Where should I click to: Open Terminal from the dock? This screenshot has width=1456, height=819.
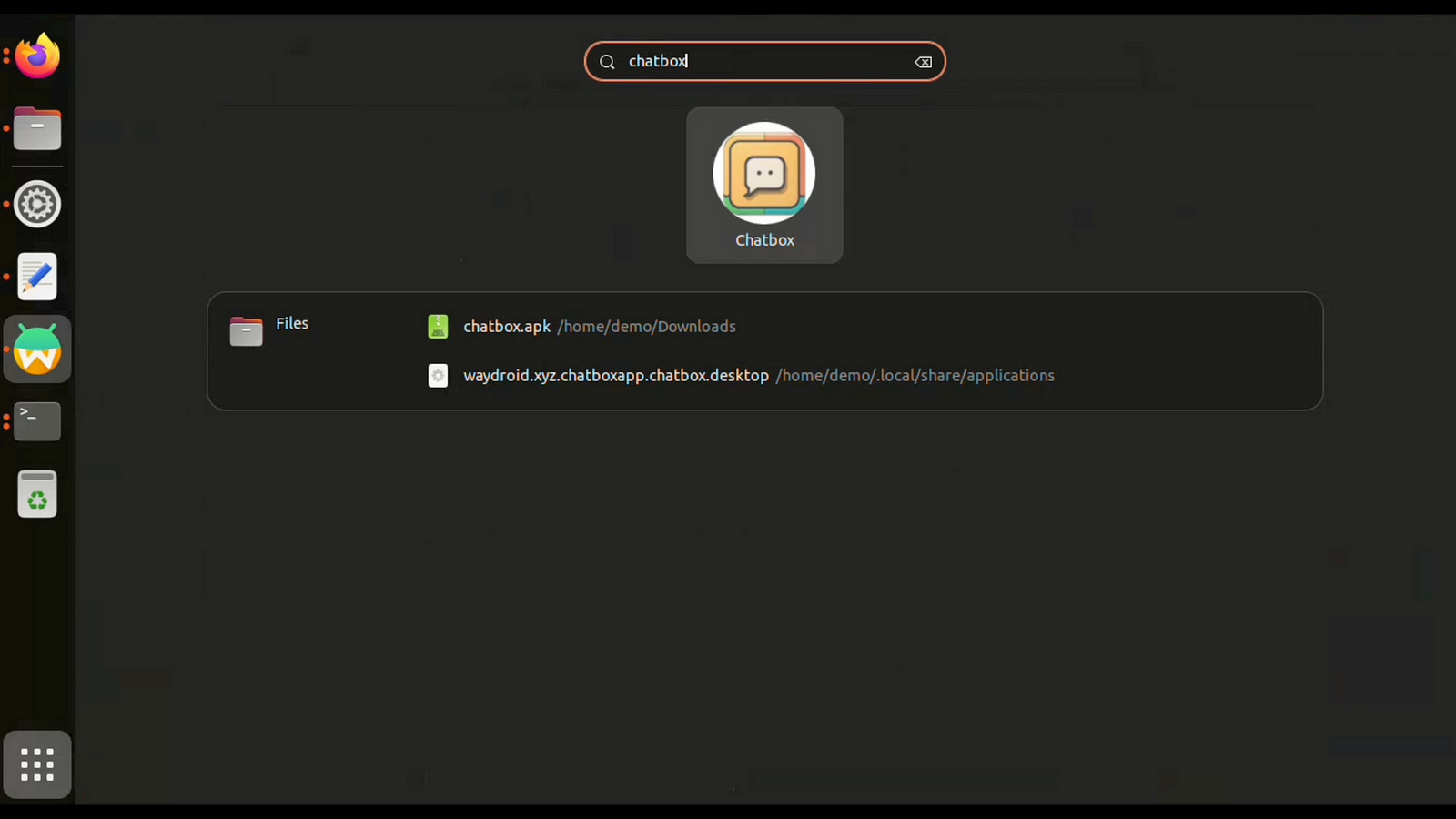[x=37, y=421]
